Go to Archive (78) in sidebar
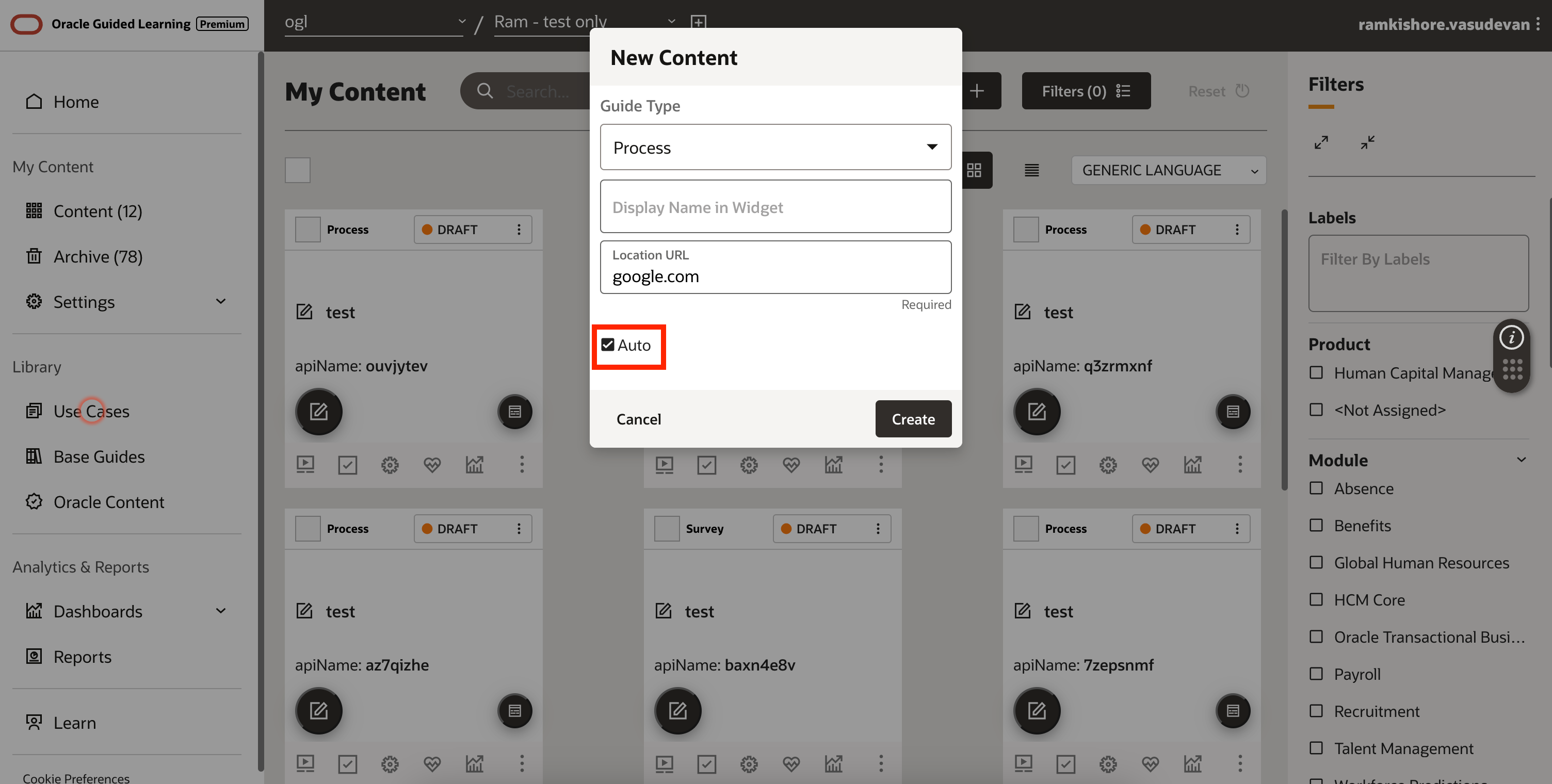This screenshot has width=1552, height=784. point(98,256)
